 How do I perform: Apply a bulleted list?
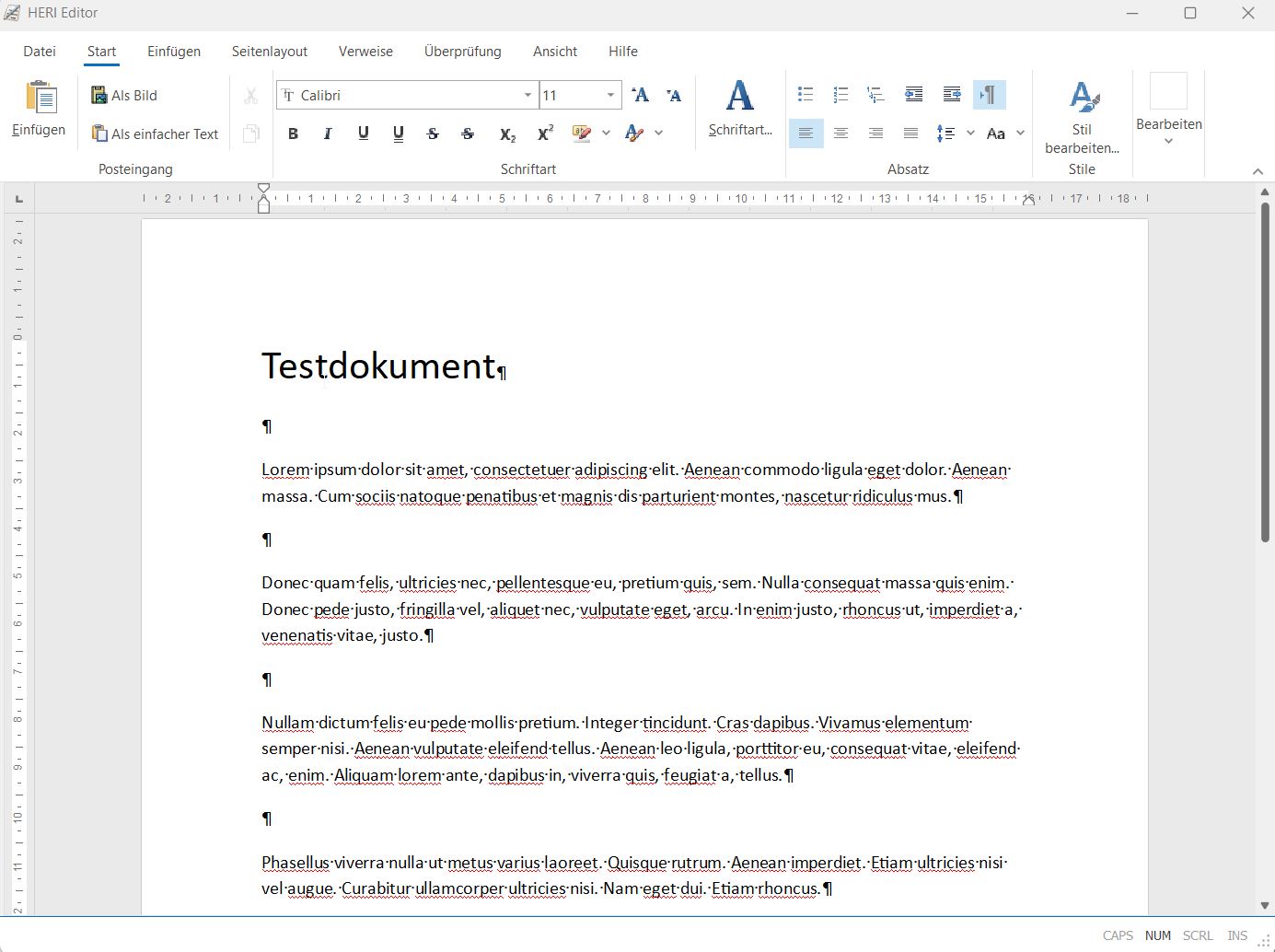pyautogui.click(x=806, y=95)
